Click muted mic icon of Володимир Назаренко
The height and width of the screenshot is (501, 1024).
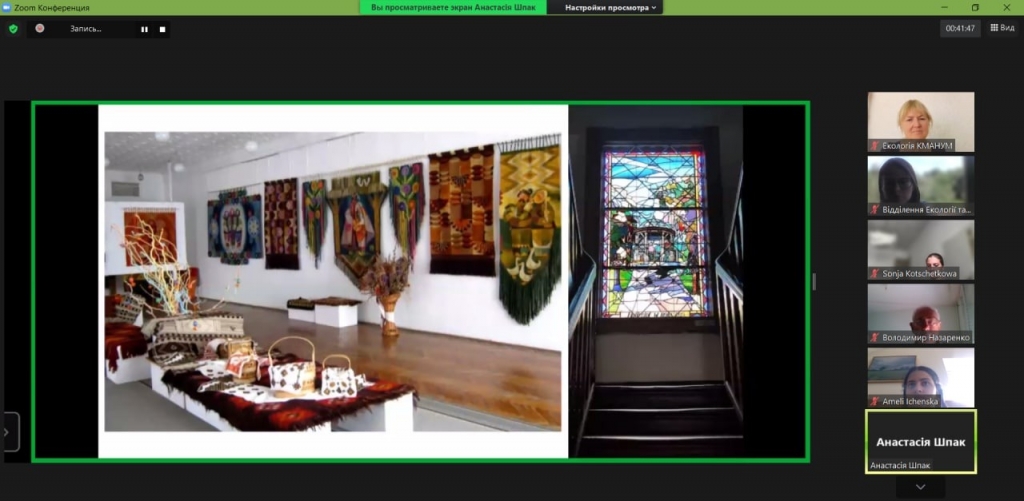[874, 338]
